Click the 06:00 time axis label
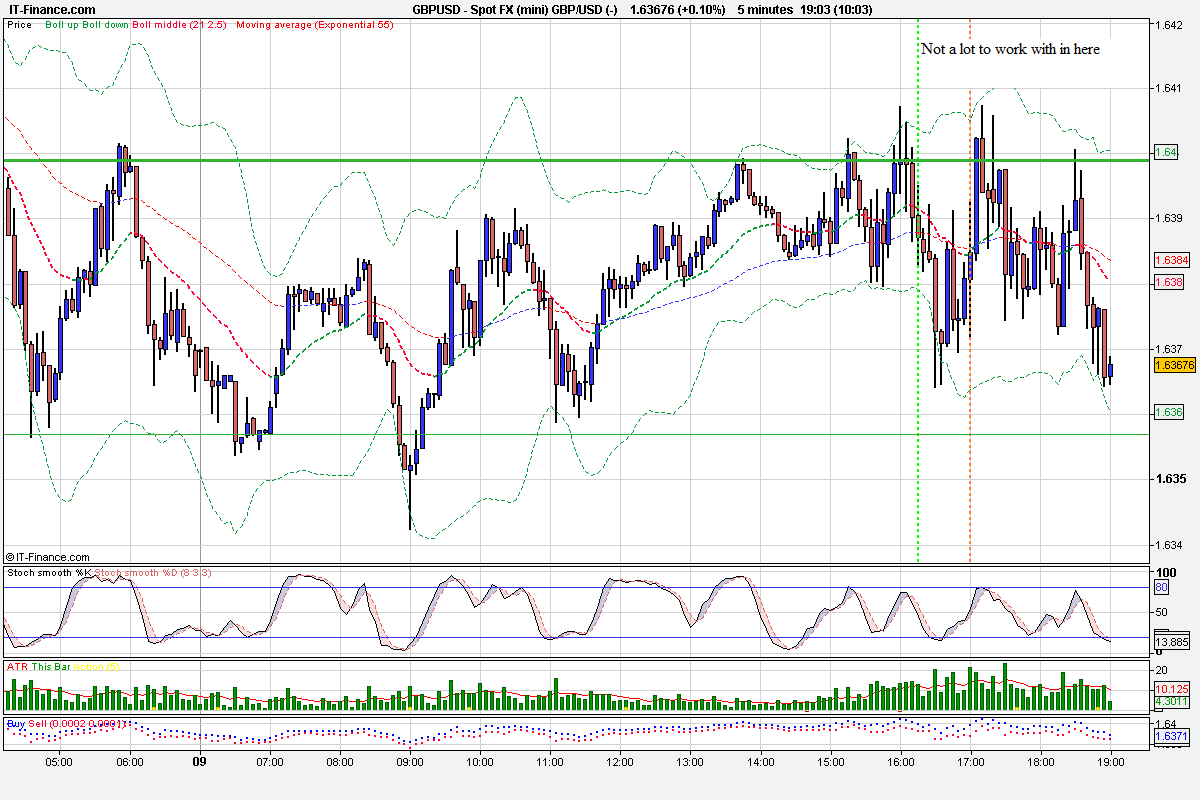The image size is (1200, 800). (x=130, y=761)
